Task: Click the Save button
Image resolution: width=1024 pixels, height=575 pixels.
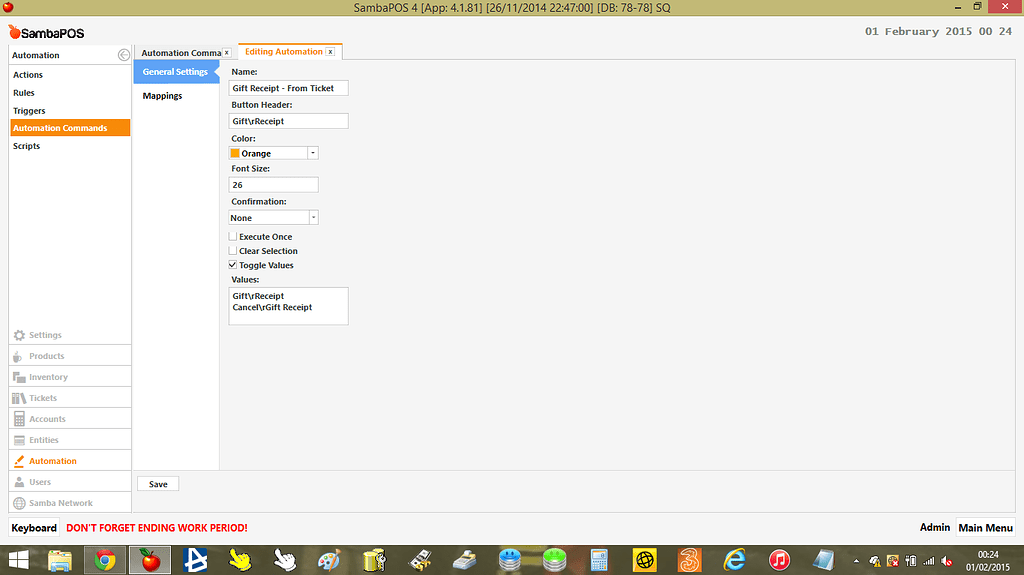Action: (158, 484)
